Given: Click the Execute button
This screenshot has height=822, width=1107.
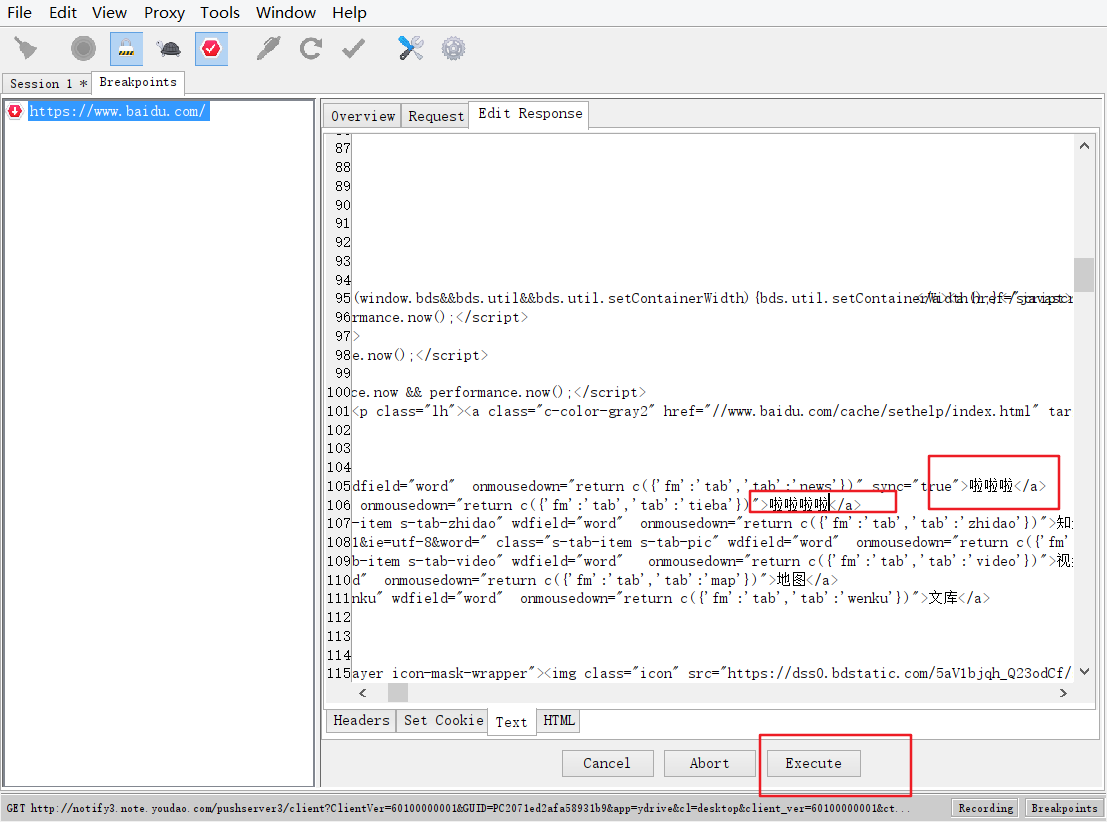Looking at the screenshot, I should pyautogui.click(x=813, y=763).
